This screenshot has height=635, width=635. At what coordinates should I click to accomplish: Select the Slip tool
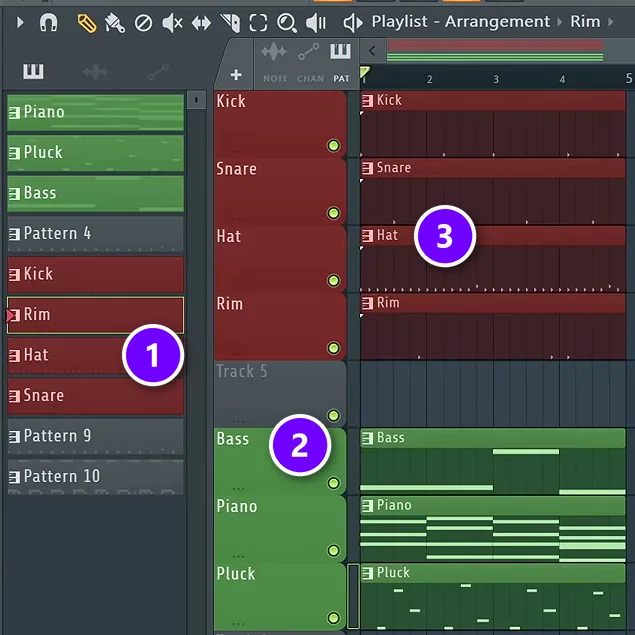(x=201, y=23)
